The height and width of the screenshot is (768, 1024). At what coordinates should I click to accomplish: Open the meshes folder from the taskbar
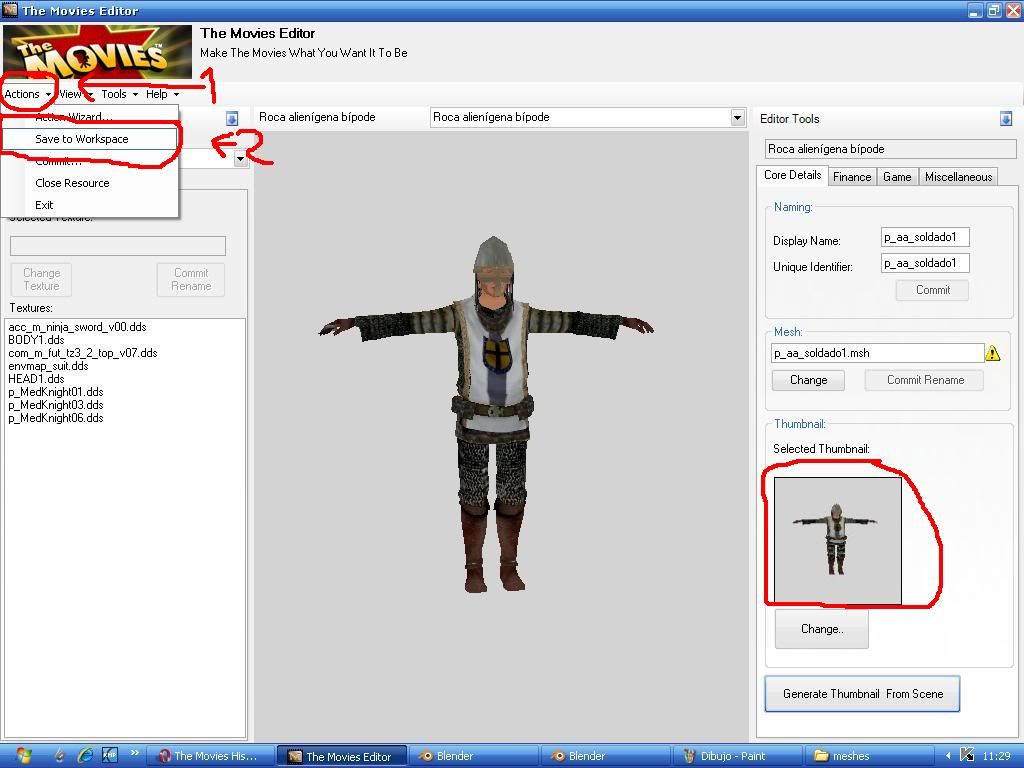point(868,756)
